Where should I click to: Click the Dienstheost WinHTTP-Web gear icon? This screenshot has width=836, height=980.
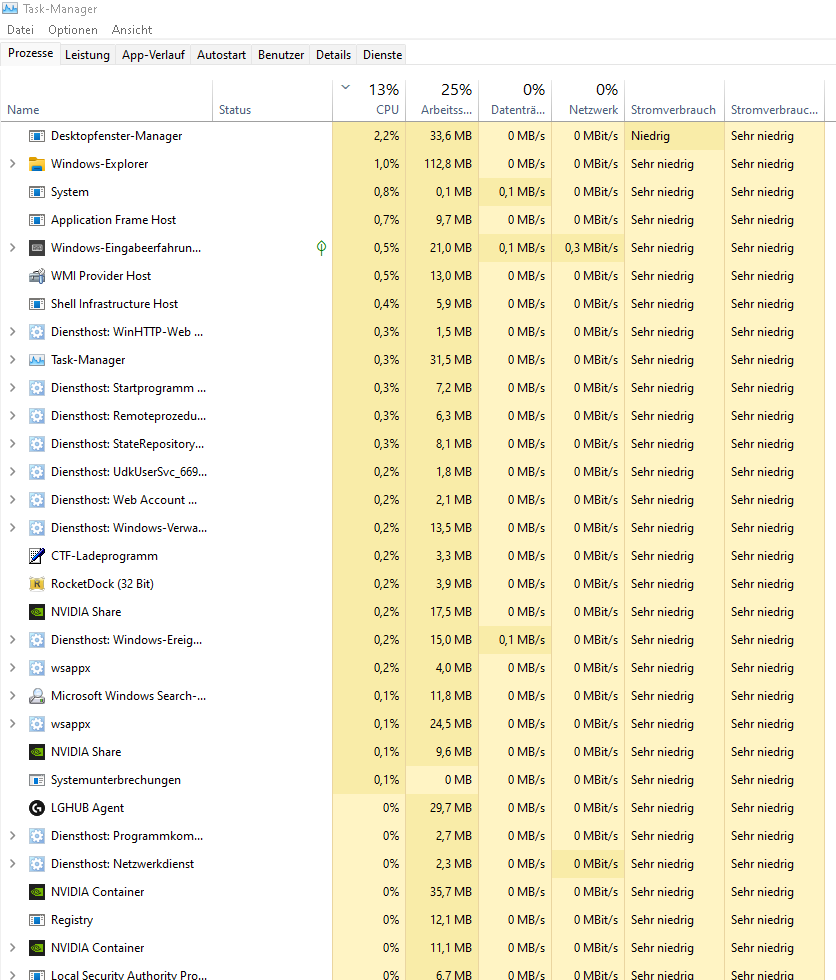click(x=37, y=332)
